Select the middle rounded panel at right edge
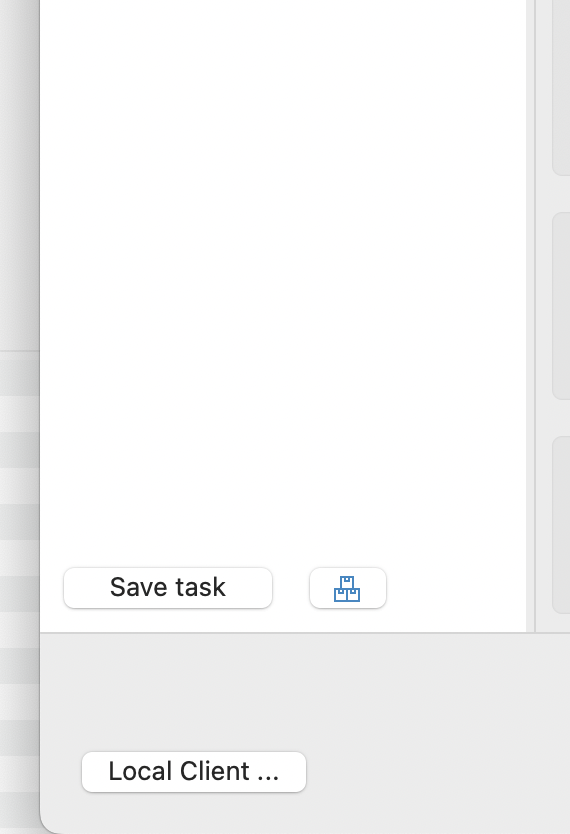 pyautogui.click(x=561, y=306)
